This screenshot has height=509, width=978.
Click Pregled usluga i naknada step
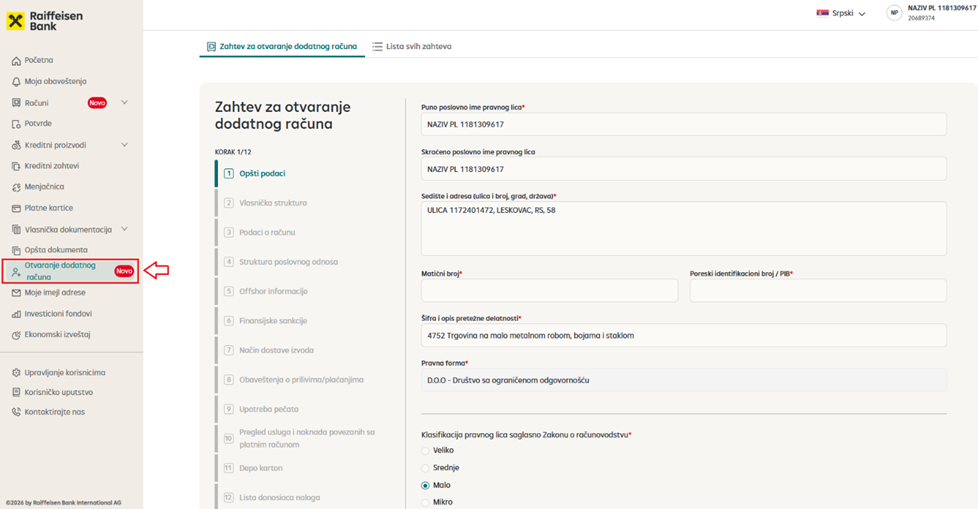click(307, 439)
